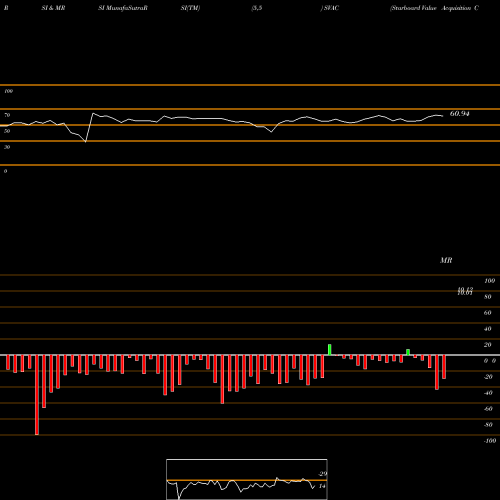Image resolution: width=500 pixels, height=500 pixels.
Task: Click the shorter green MR bar near right
Action: click(408, 352)
